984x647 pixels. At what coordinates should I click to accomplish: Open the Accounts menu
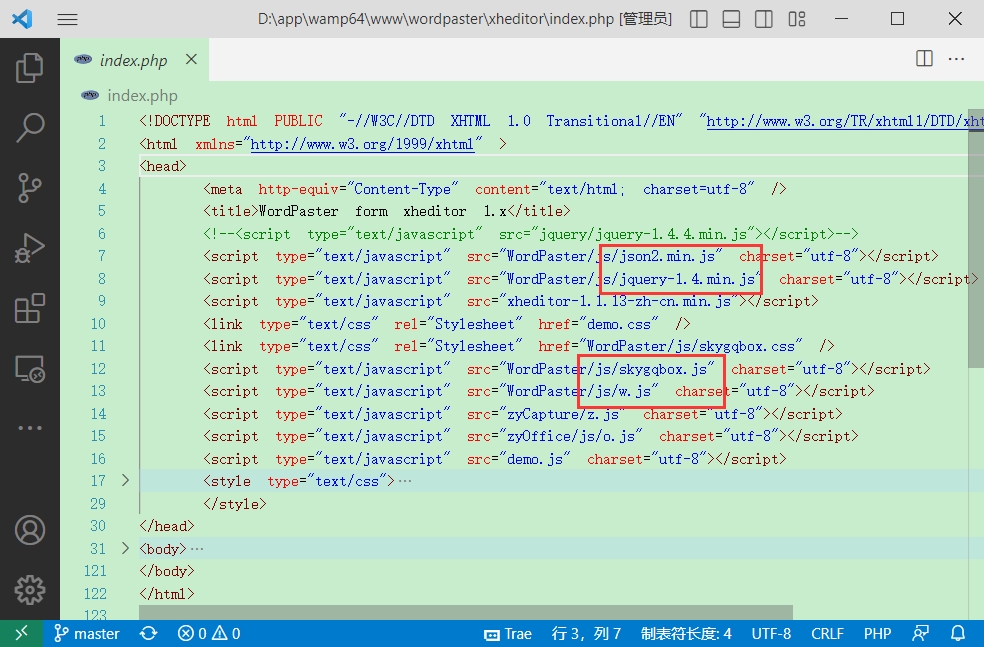pyautogui.click(x=30, y=529)
